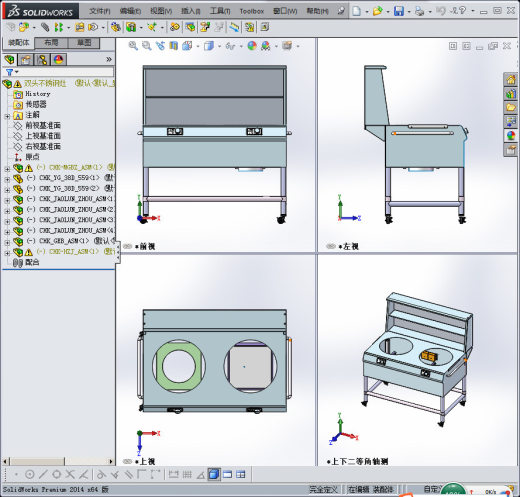Open the Section View tool
Viewport: 520px width, 497px height.
[173, 46]
